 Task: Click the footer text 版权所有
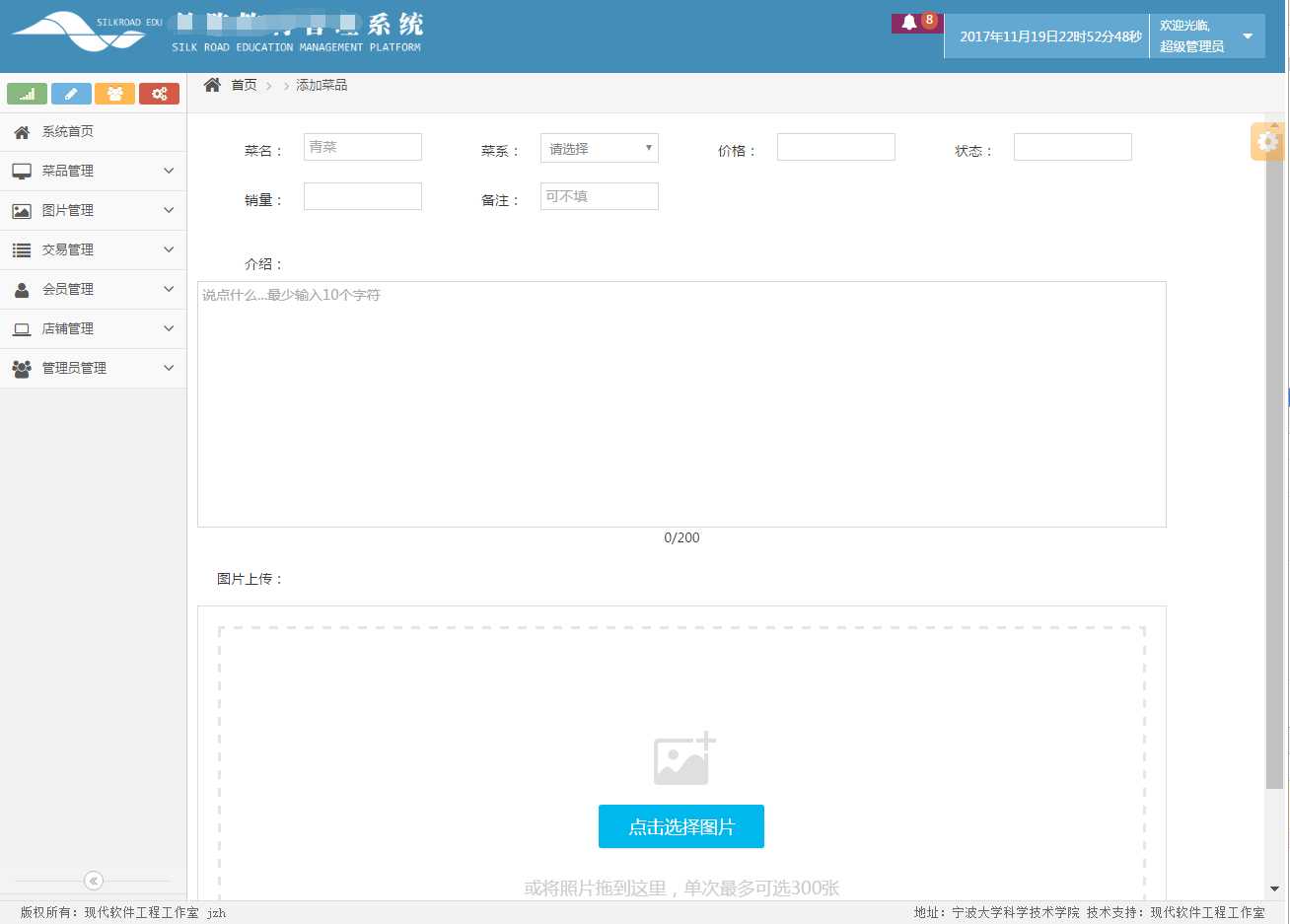click(x=49, y=913)
